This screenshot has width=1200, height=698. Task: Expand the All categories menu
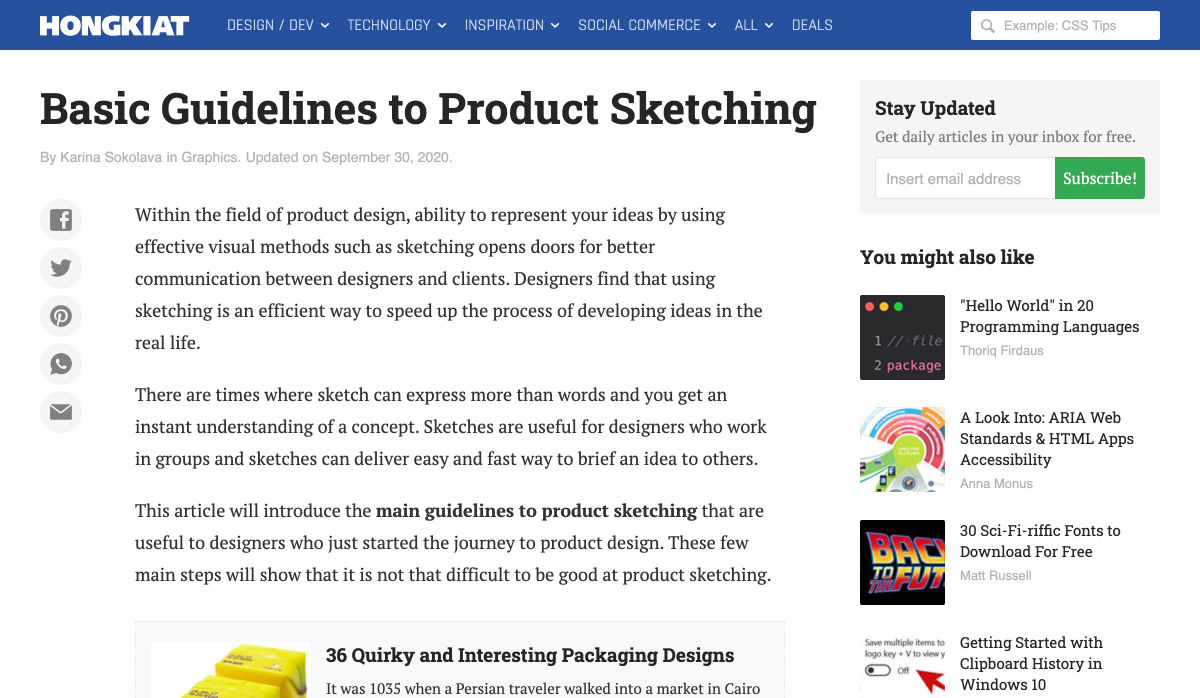click(754, 25)
